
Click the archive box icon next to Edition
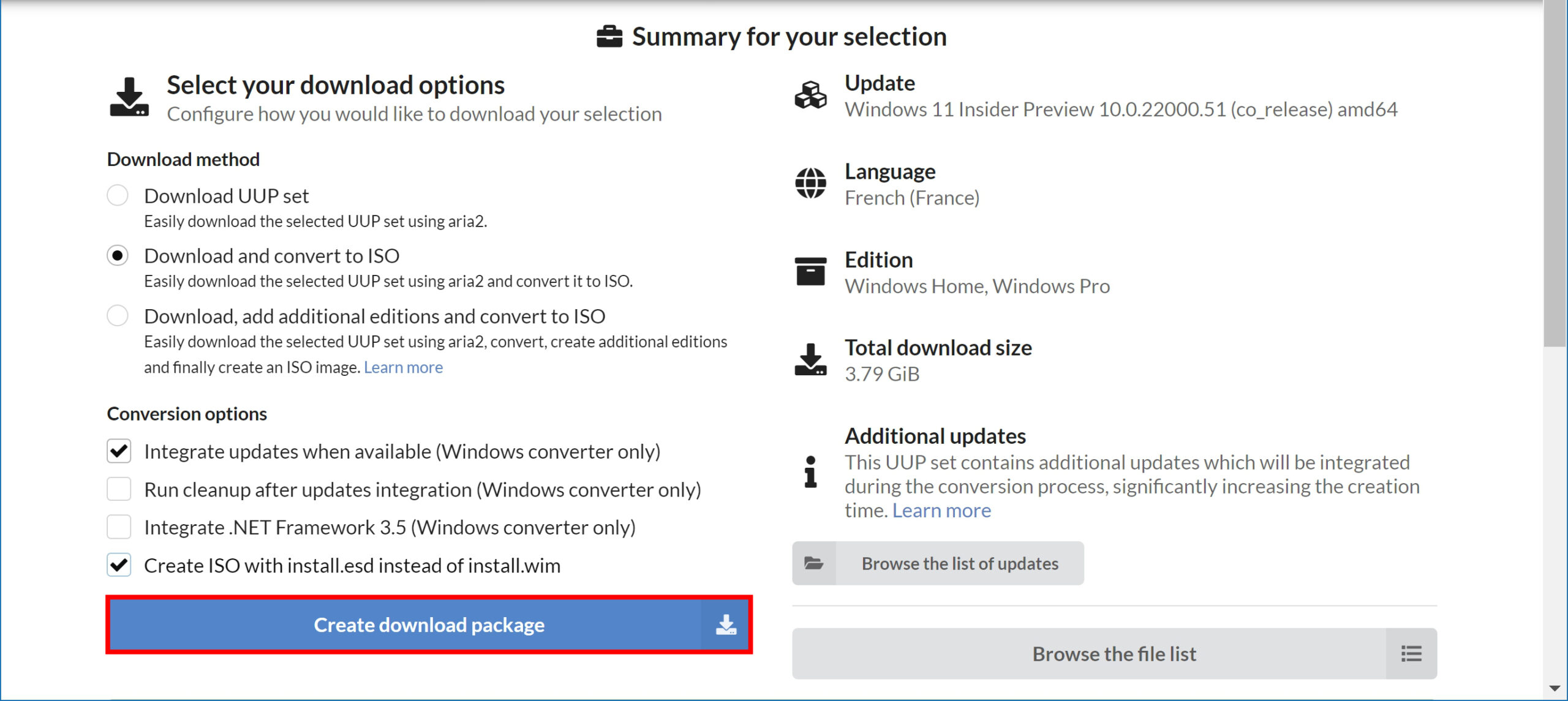(810, 271)
